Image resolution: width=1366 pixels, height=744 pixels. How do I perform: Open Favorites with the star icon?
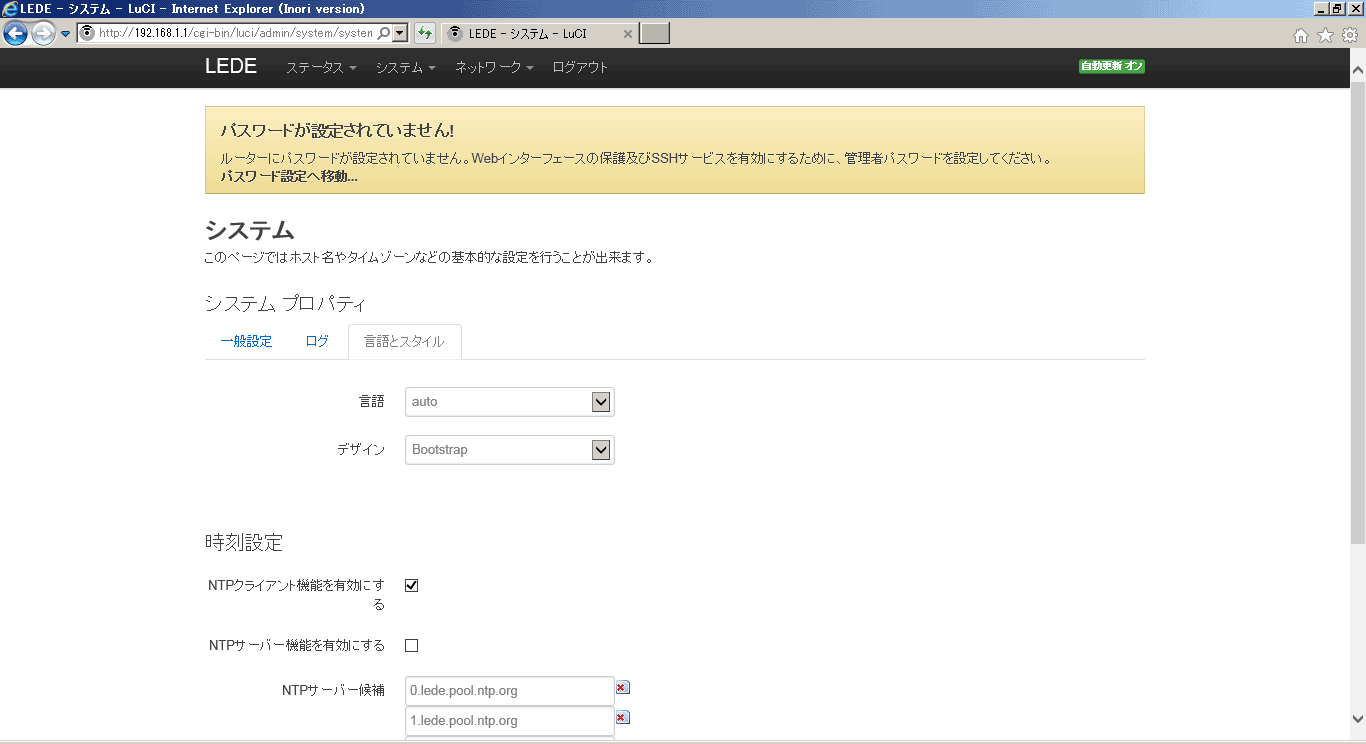tap(1325, 35)
